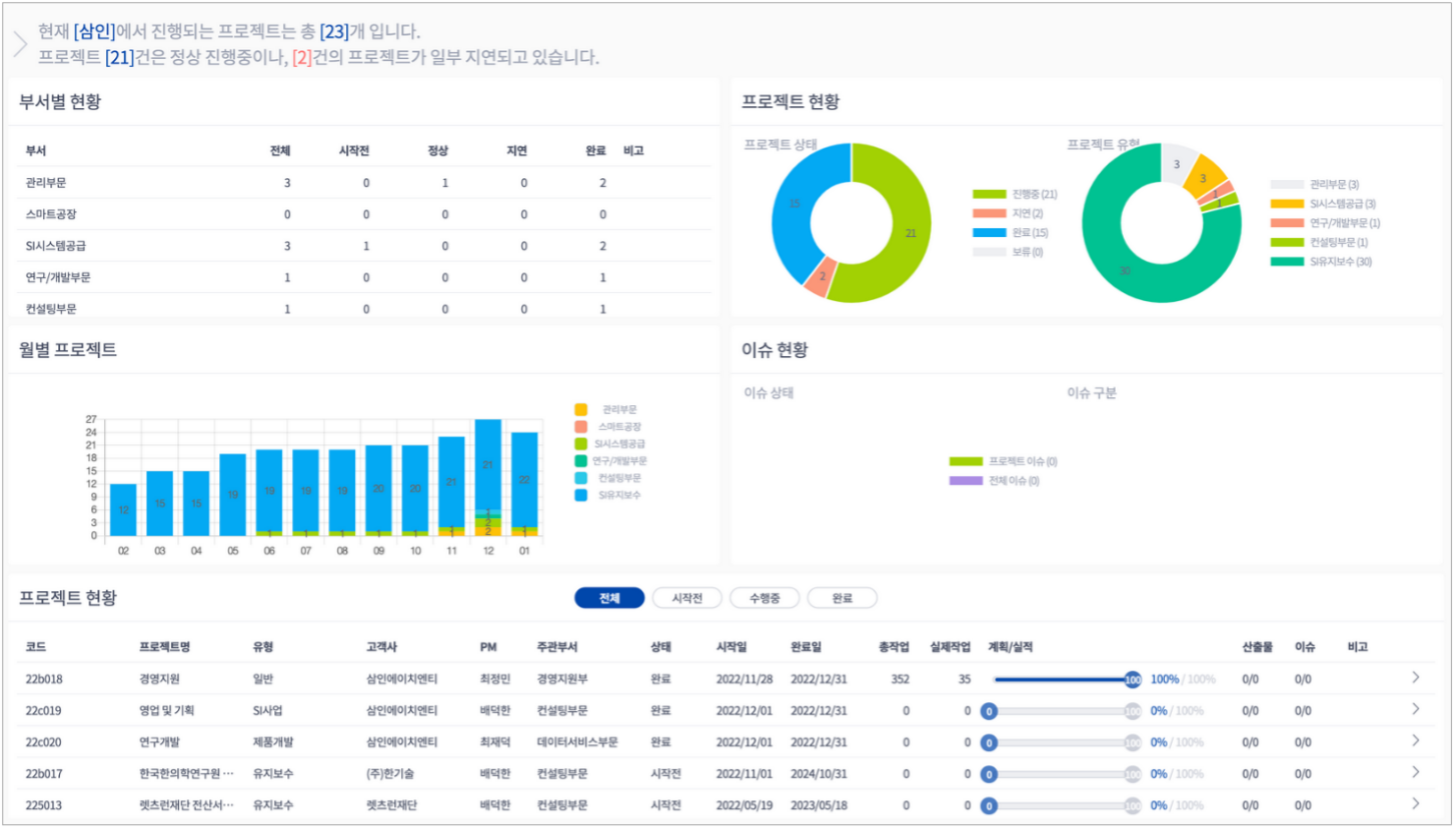
Task: Open details arrow for project 22b018
Action: [1415, 678]
